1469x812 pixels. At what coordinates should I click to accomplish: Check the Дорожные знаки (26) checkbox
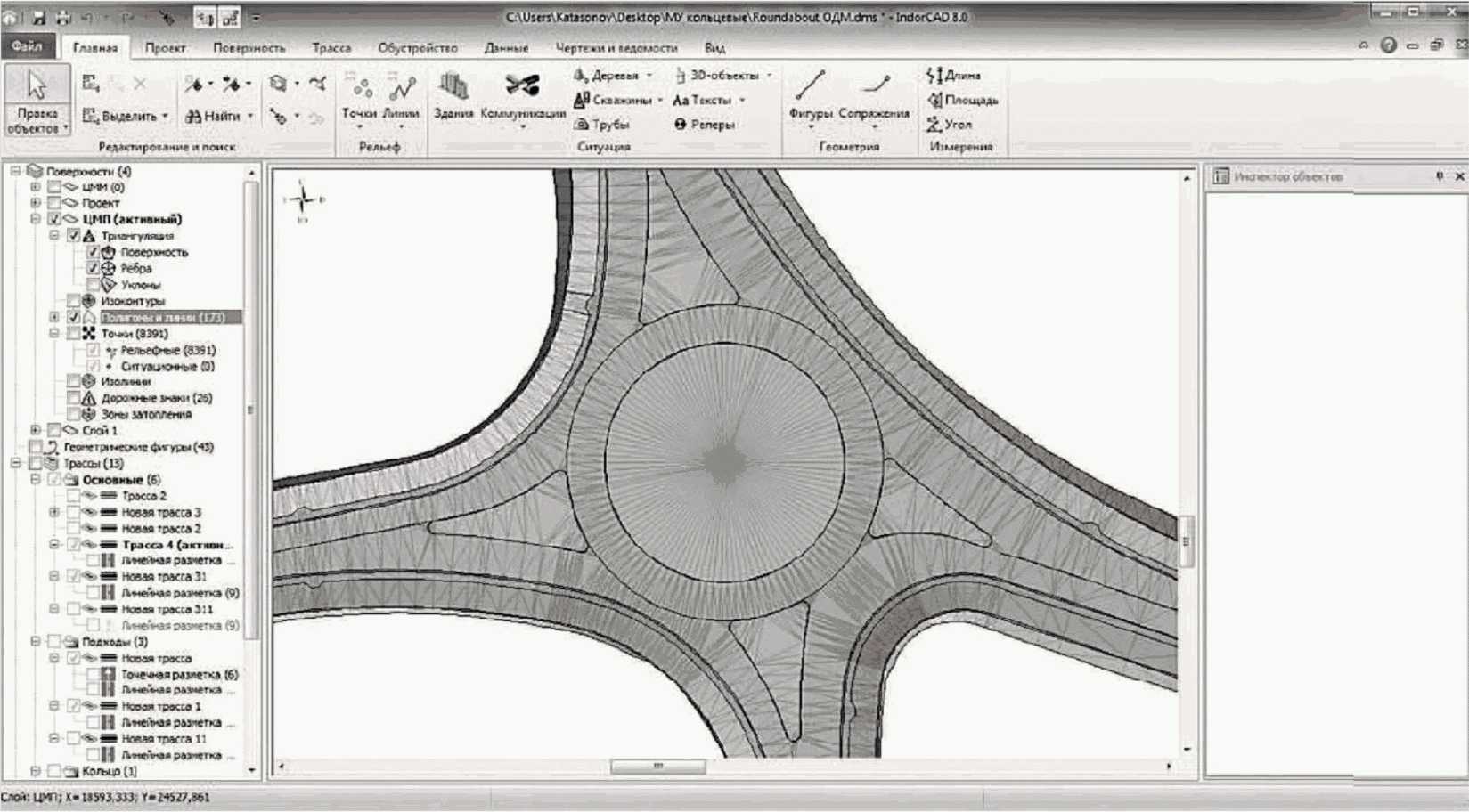pyautogui.click(x=74, y=398)
